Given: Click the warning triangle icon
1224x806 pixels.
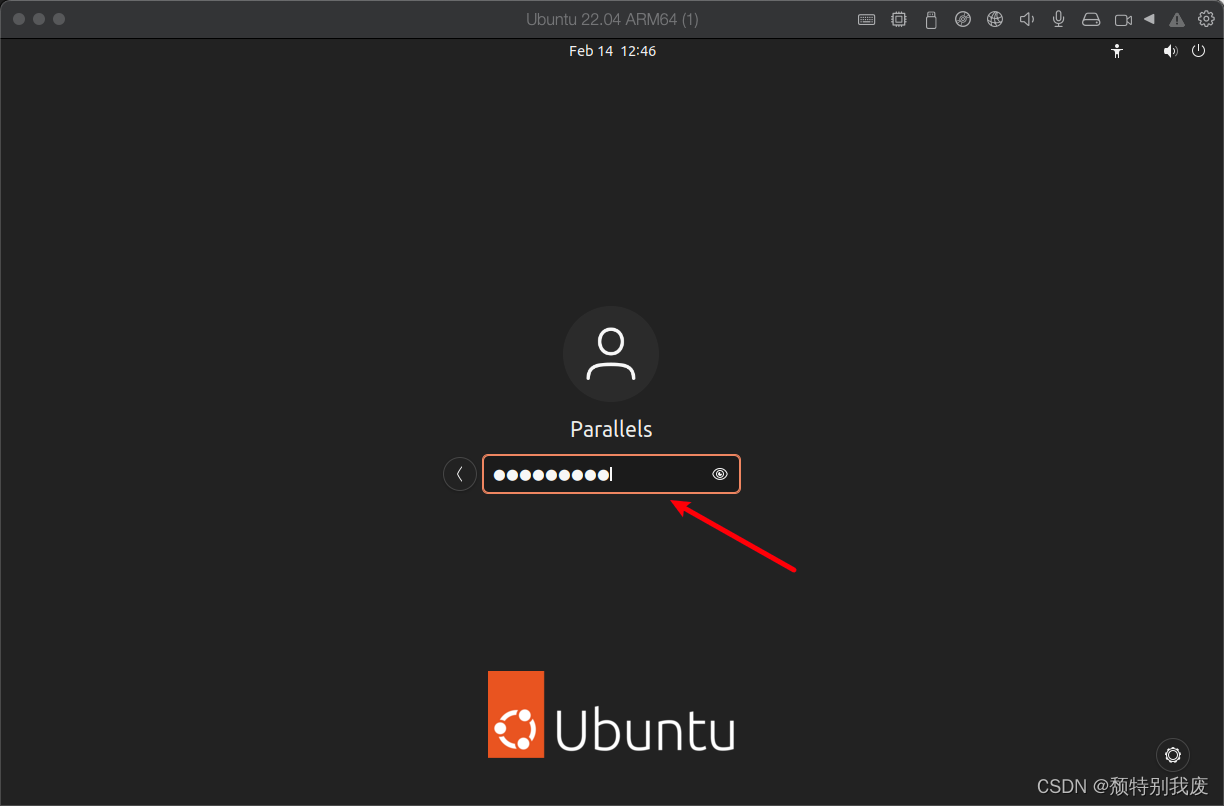Looking at the screenshot, I should (1177, 19).
